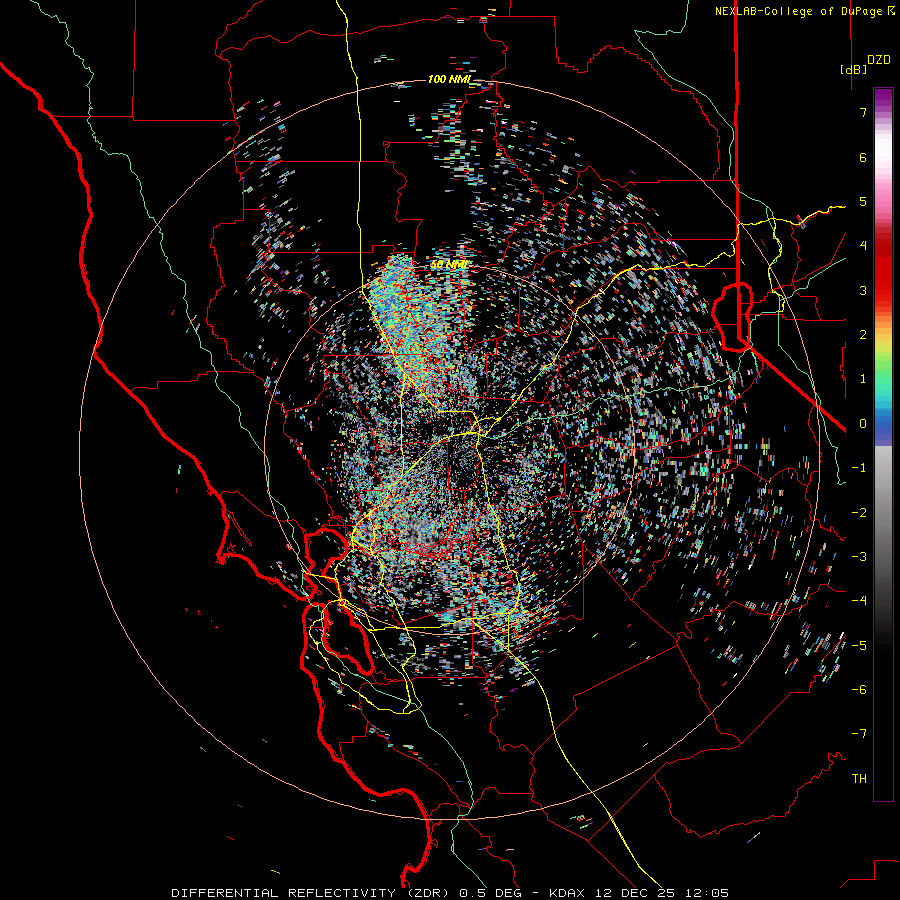This screenshot has width=900, height=900.
Task: Click the -2 value on the color scale
Action: (x=859, y=512)
